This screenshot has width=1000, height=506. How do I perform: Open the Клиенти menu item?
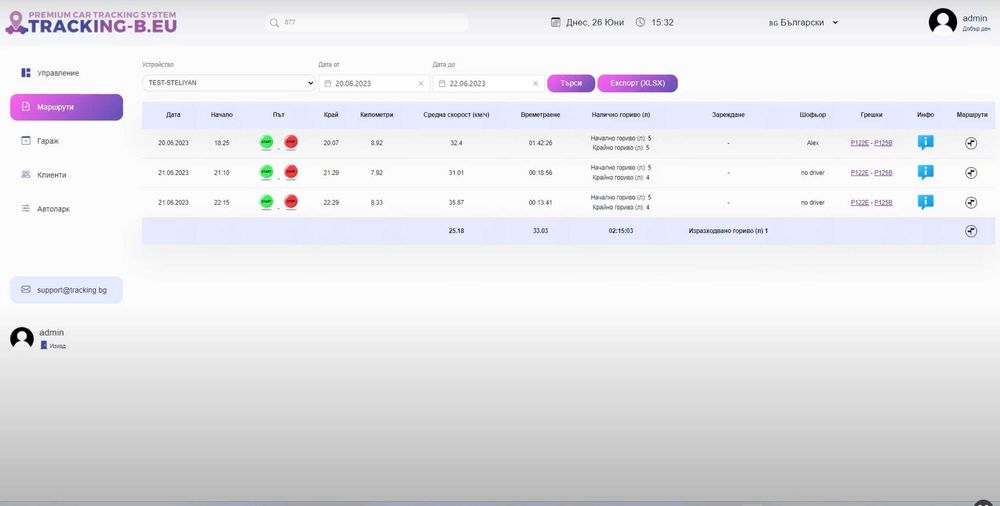click(66, 175)
